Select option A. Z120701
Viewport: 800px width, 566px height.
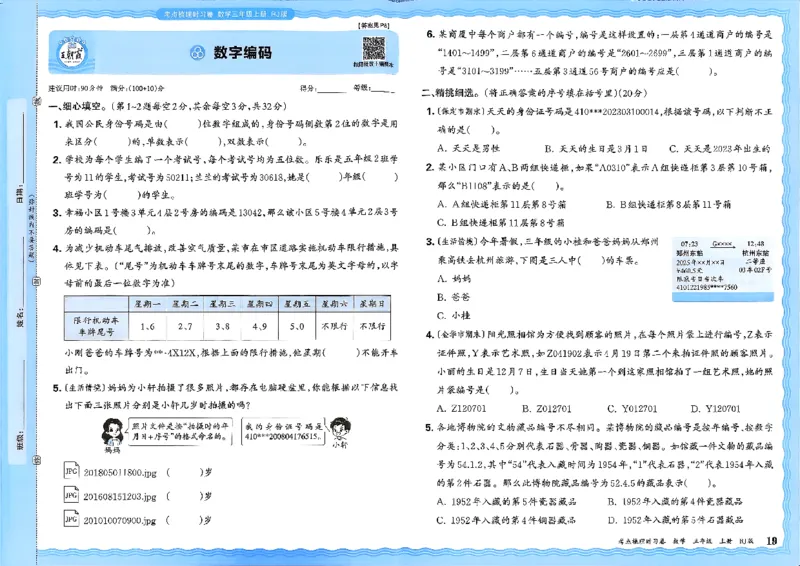462,408
